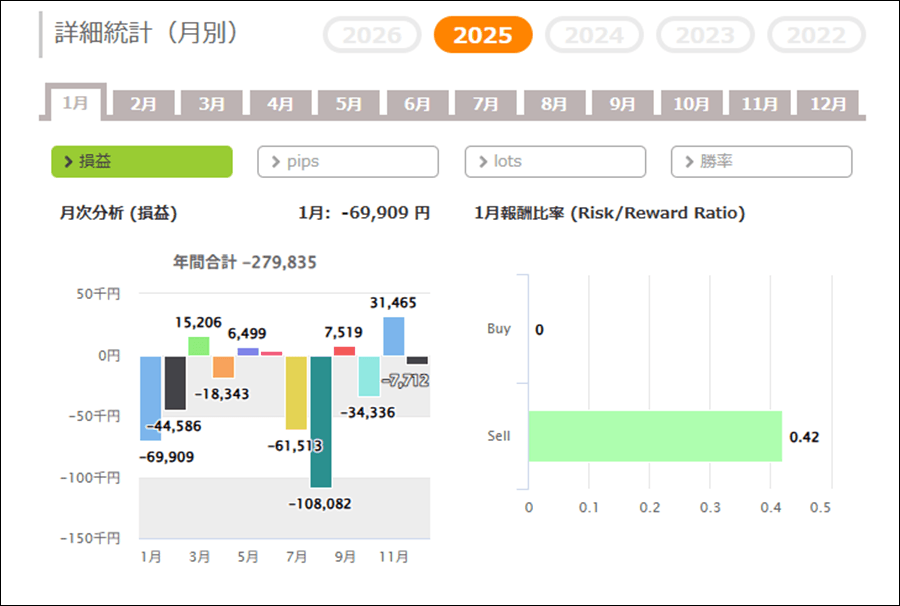This screenshot has height=606, width=900.
Task: Click the active 2025 year button
Action: (483, 35)
